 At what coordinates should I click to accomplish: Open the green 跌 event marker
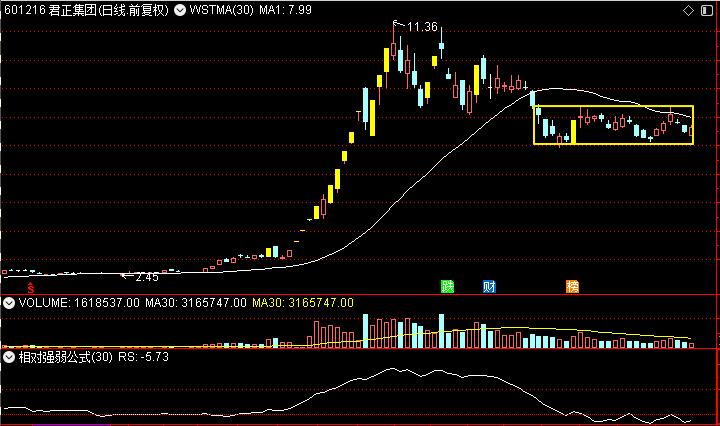pos(447,286)
